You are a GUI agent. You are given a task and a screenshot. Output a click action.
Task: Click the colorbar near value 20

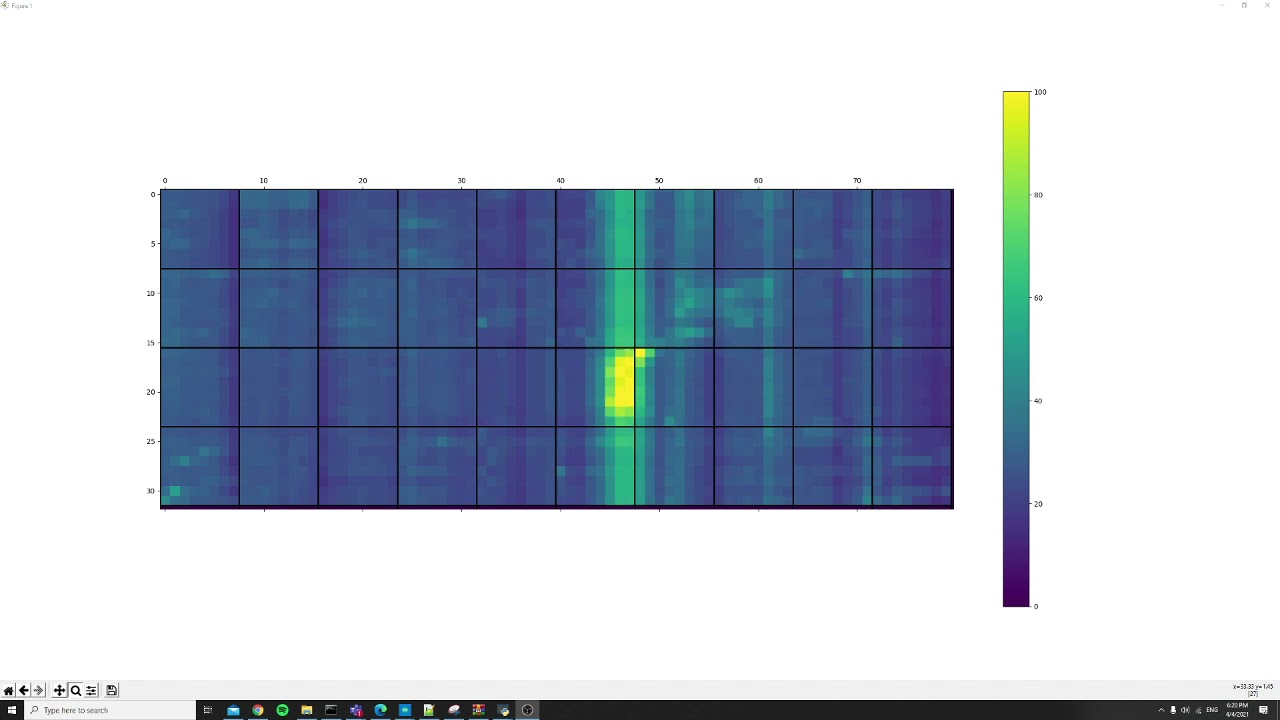point(1016,503)
